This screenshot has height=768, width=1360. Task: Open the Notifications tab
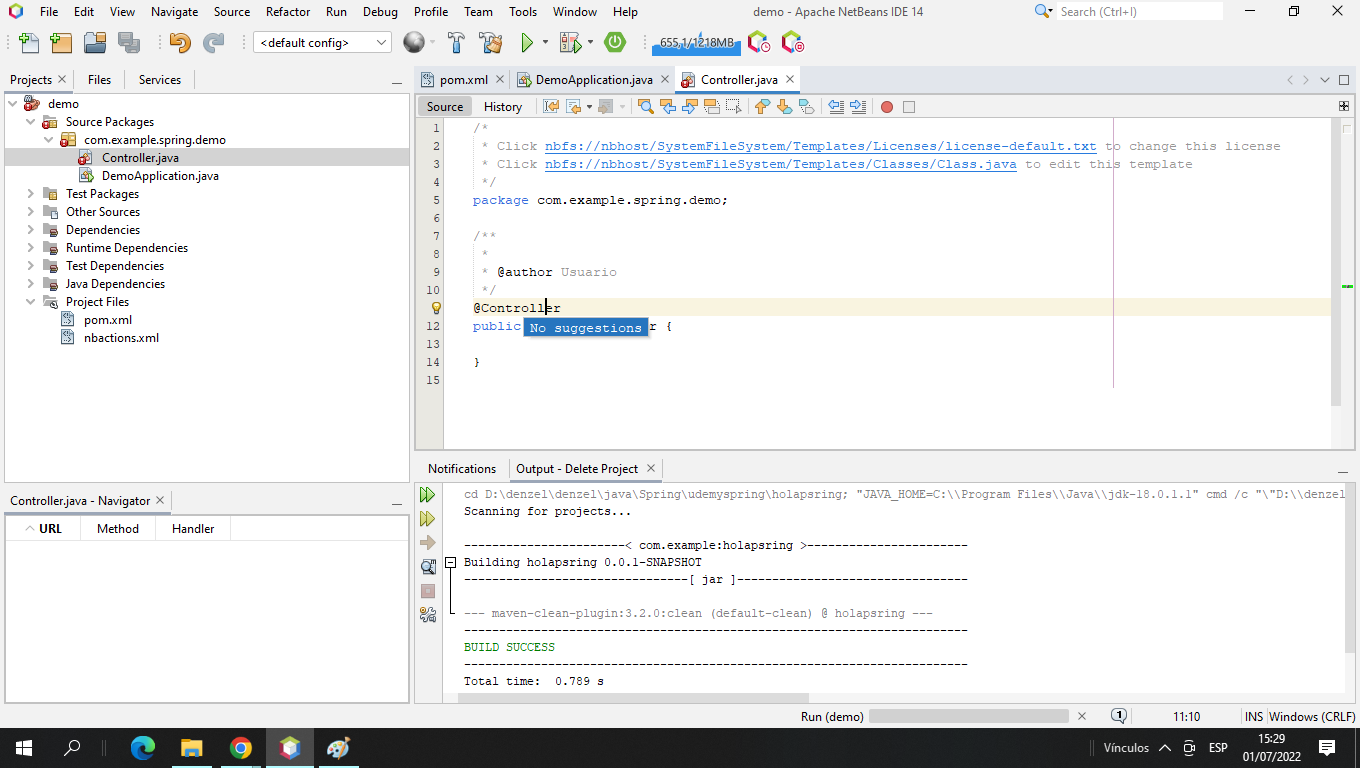tap(462, 469)
